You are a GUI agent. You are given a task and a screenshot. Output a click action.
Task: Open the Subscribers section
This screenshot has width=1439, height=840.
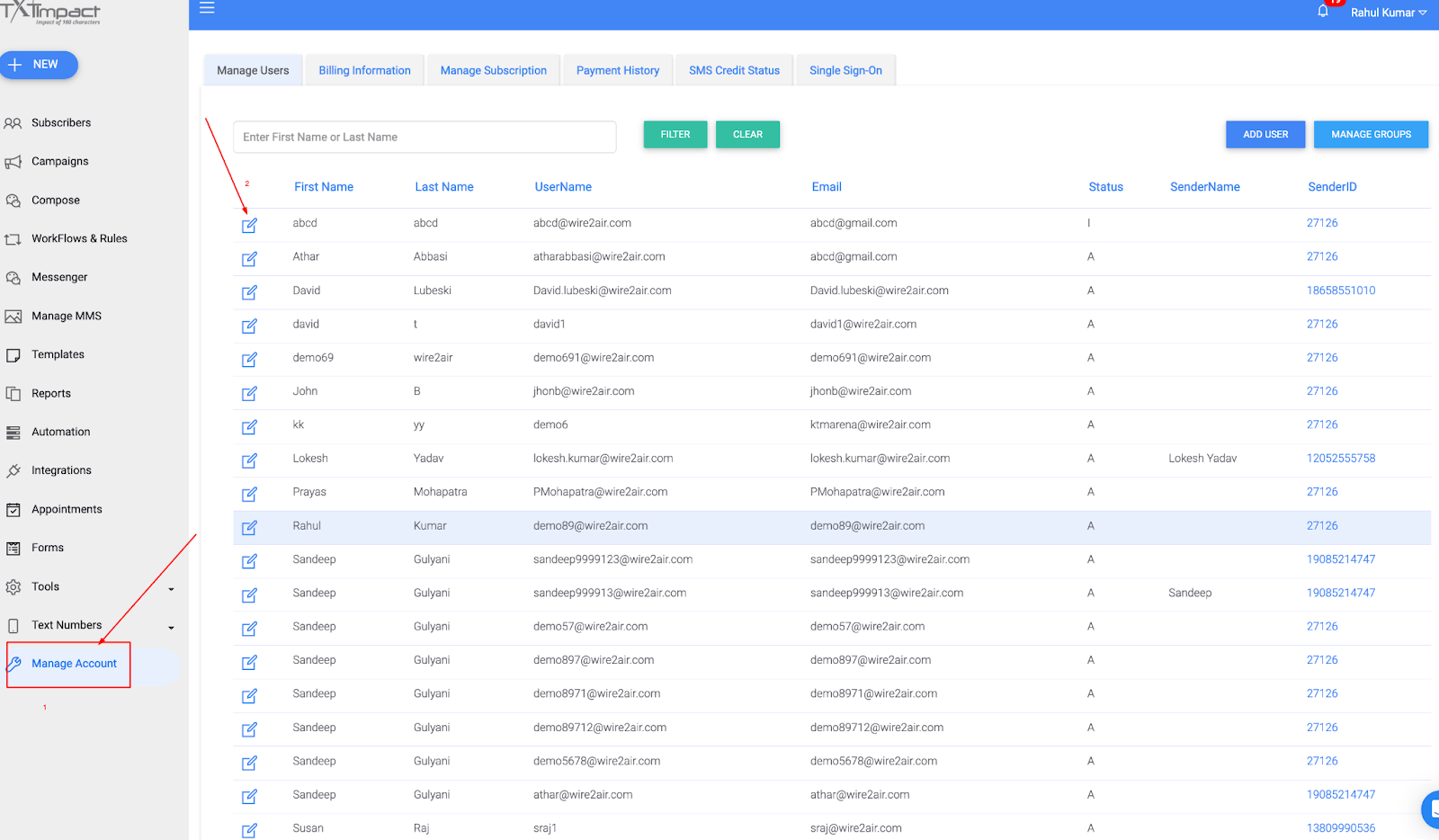59,122
